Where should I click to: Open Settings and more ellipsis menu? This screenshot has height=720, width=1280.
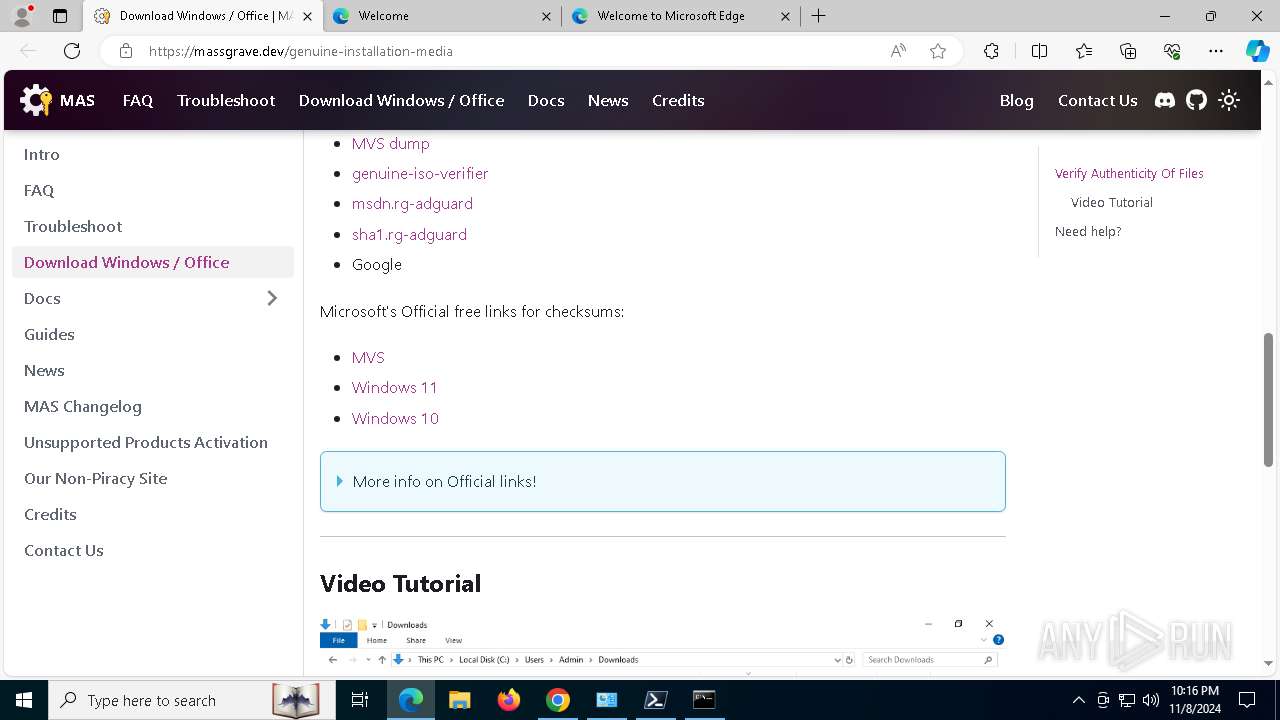(x=1216, y=51)
